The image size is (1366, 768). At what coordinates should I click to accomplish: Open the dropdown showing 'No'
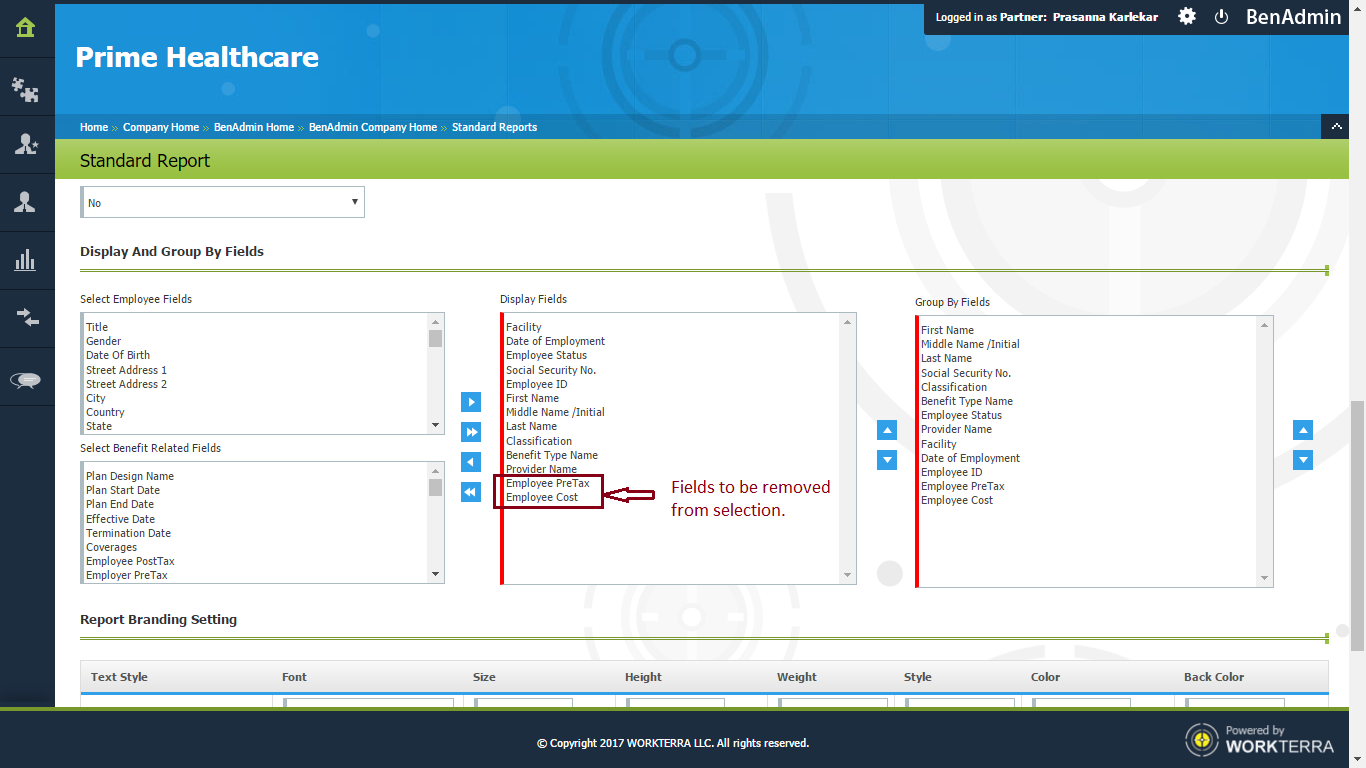click(x=222, y=203)
